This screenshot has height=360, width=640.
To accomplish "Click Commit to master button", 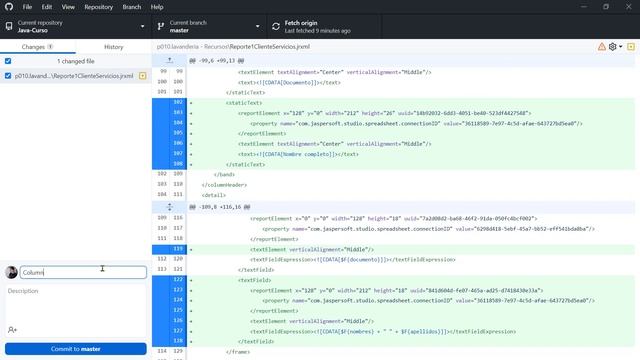I will pos(76,349).
